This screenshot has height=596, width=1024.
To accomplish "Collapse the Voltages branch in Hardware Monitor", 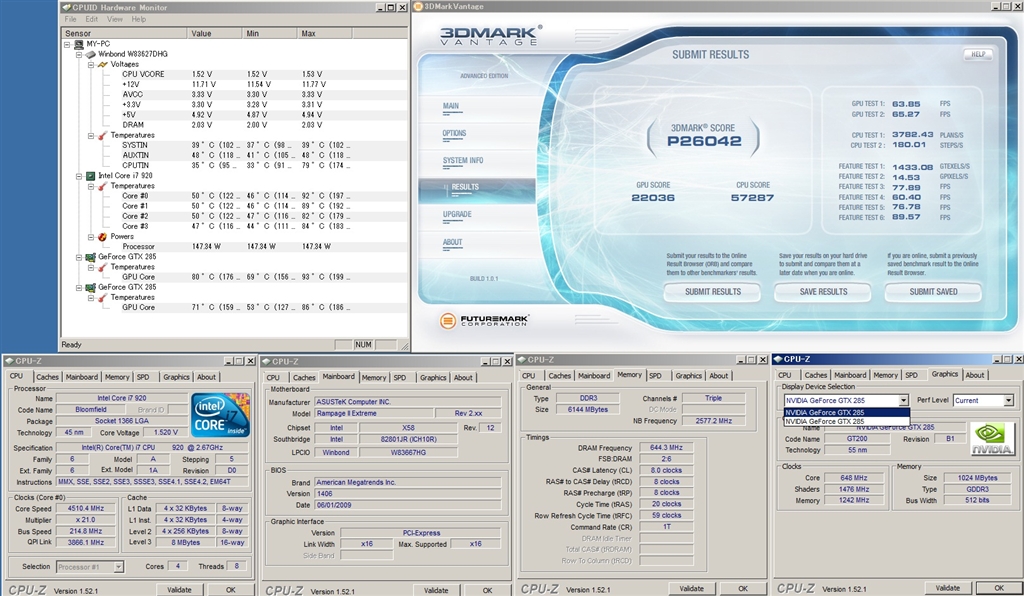I will pos(91,65).
